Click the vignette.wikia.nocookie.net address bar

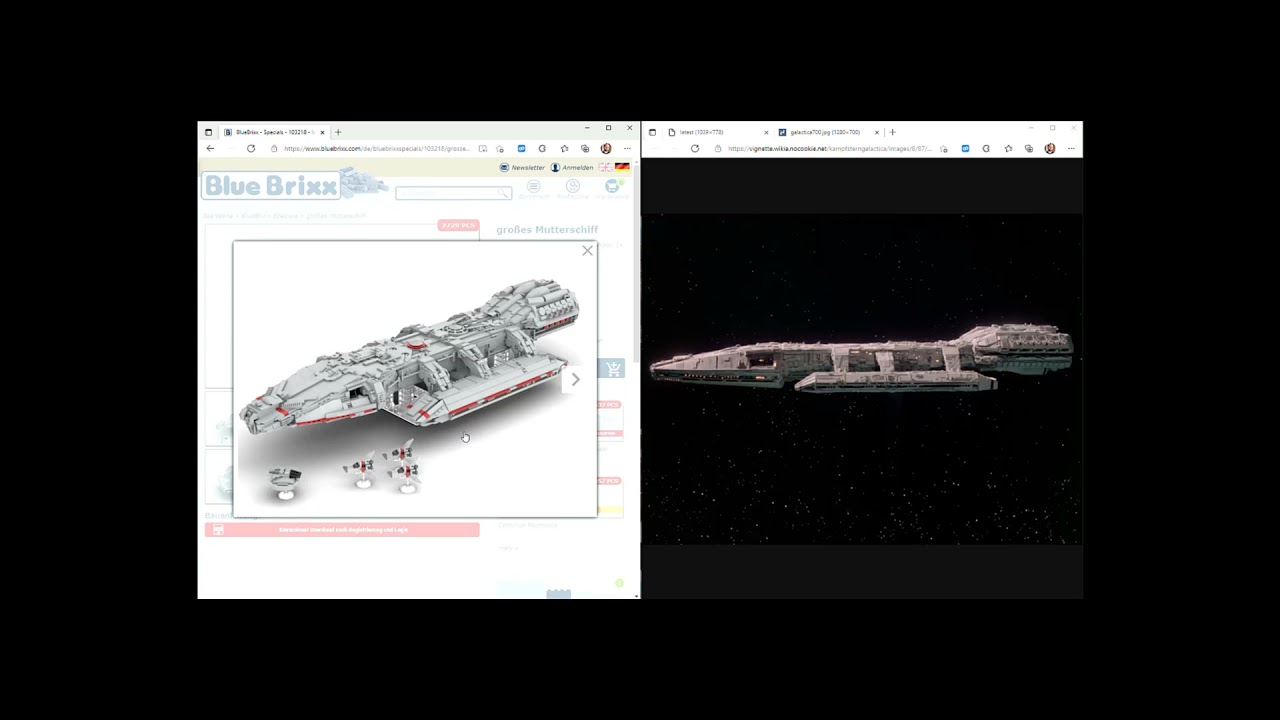click(828, 148)
